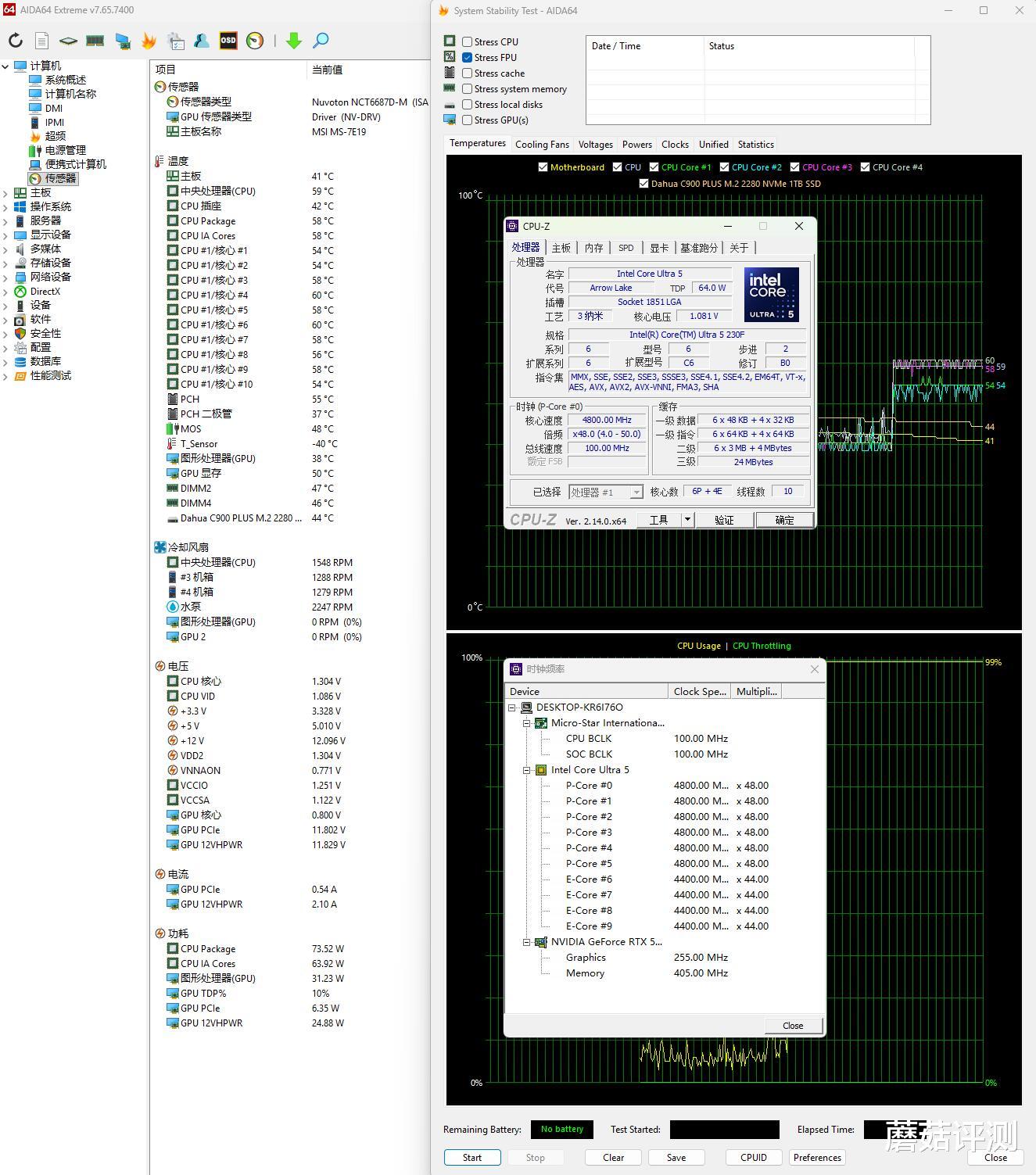Select 多媒体 speaker entry in tree

[x=45, y=249]
